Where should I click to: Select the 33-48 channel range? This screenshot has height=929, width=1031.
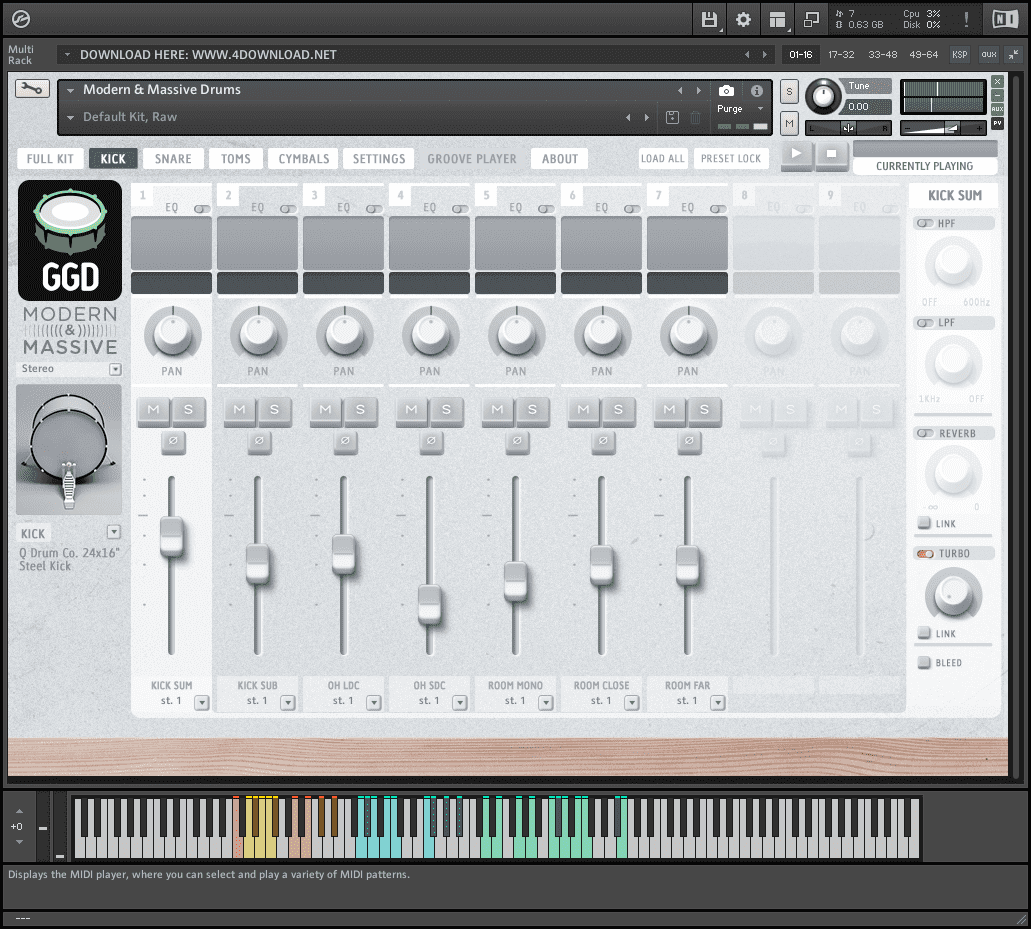[882, 55]
